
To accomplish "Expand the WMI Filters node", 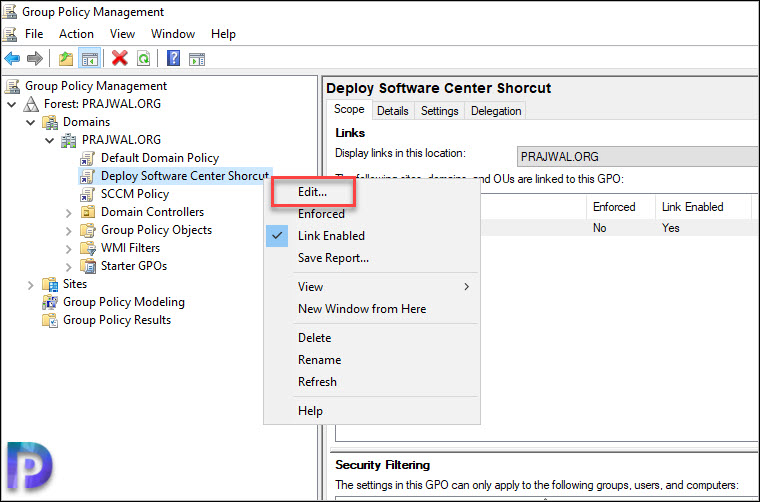I will coord(69,248).
